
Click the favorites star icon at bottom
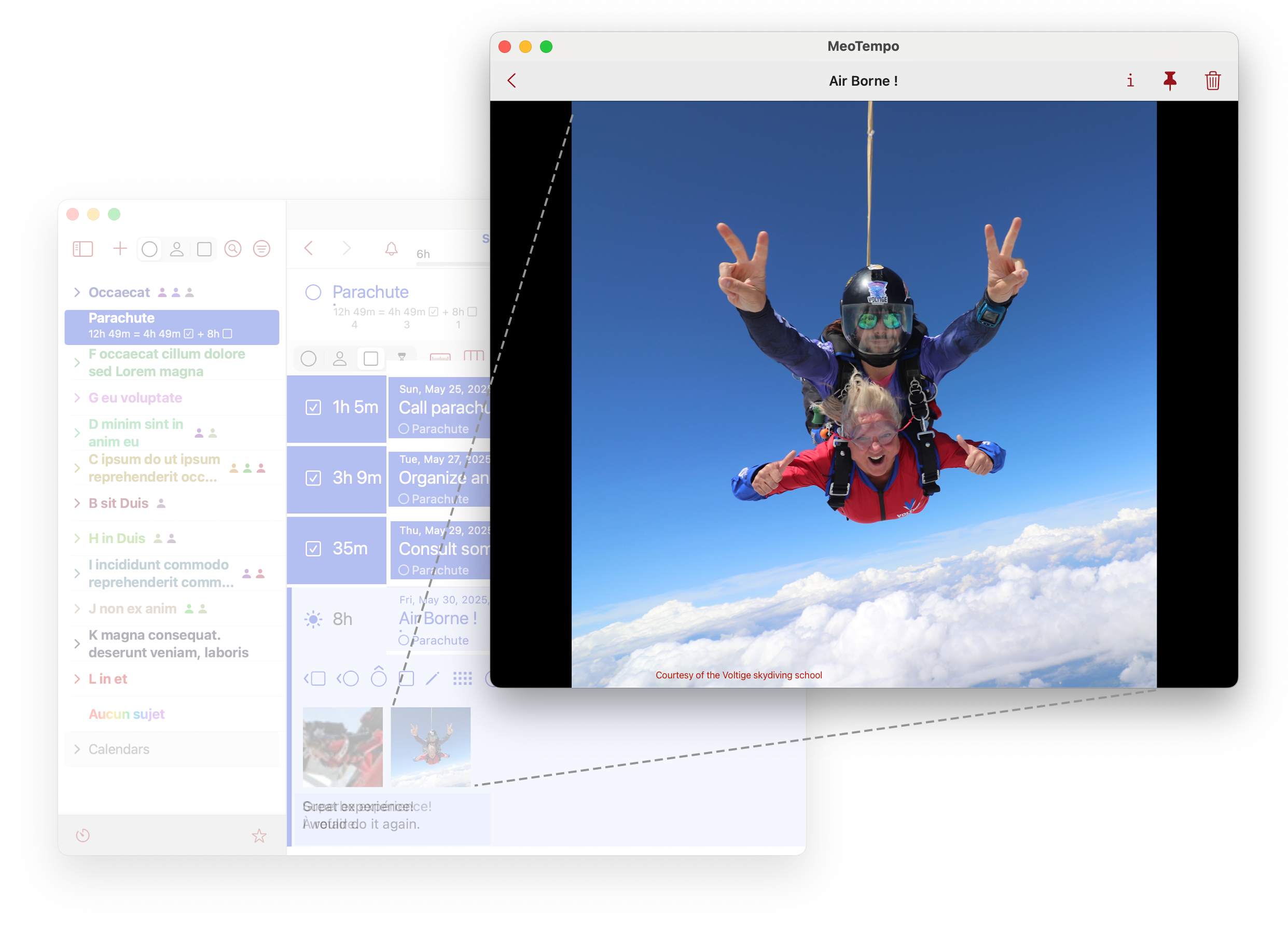point(259,836)
